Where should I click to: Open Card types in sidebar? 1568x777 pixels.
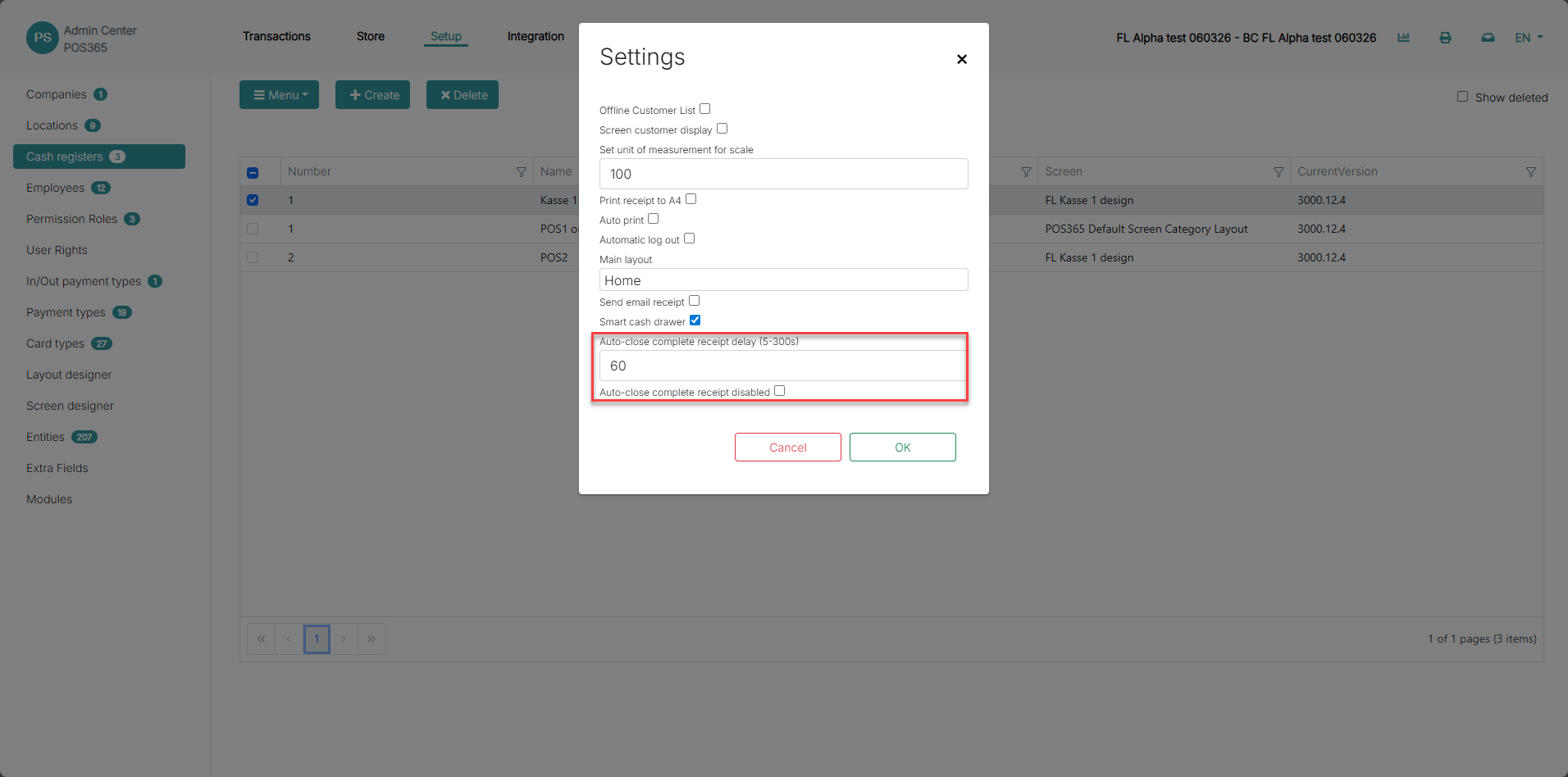tap(55, 343)
